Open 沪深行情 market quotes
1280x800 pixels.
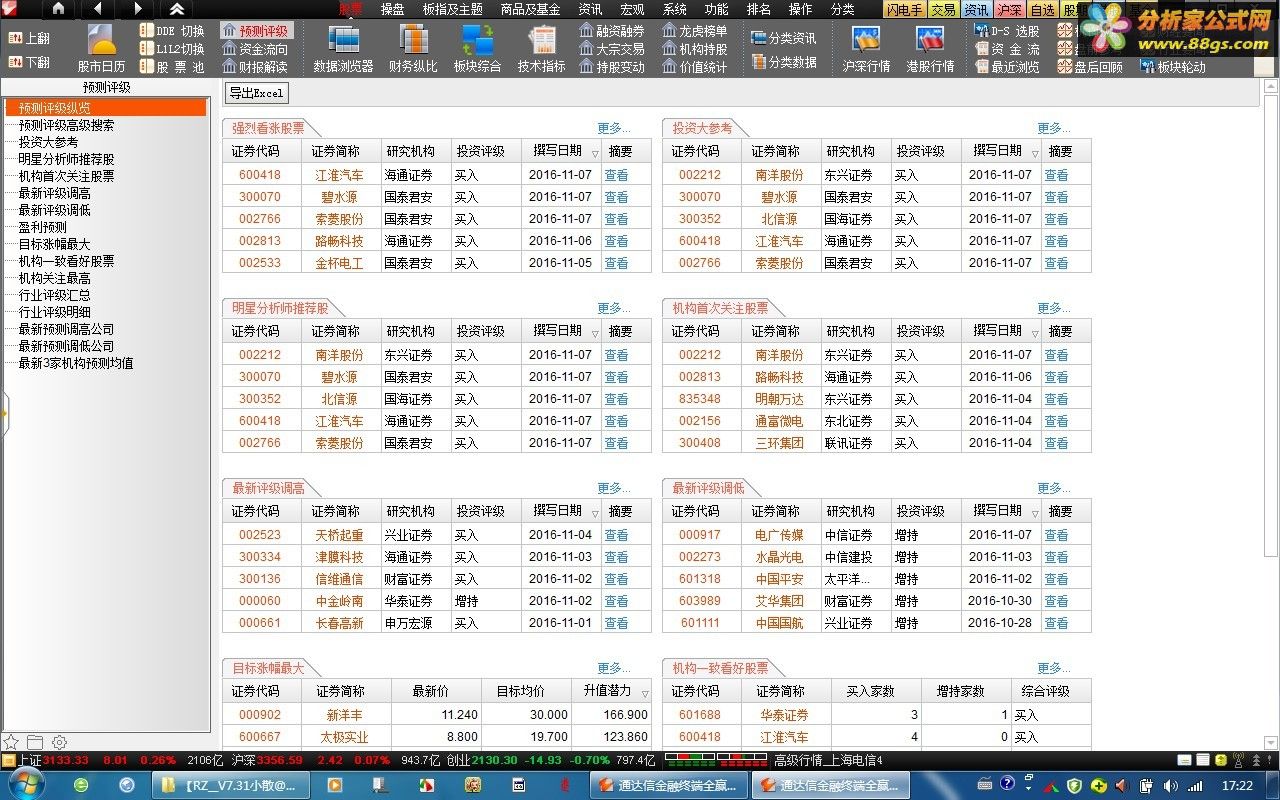point(866,49)
